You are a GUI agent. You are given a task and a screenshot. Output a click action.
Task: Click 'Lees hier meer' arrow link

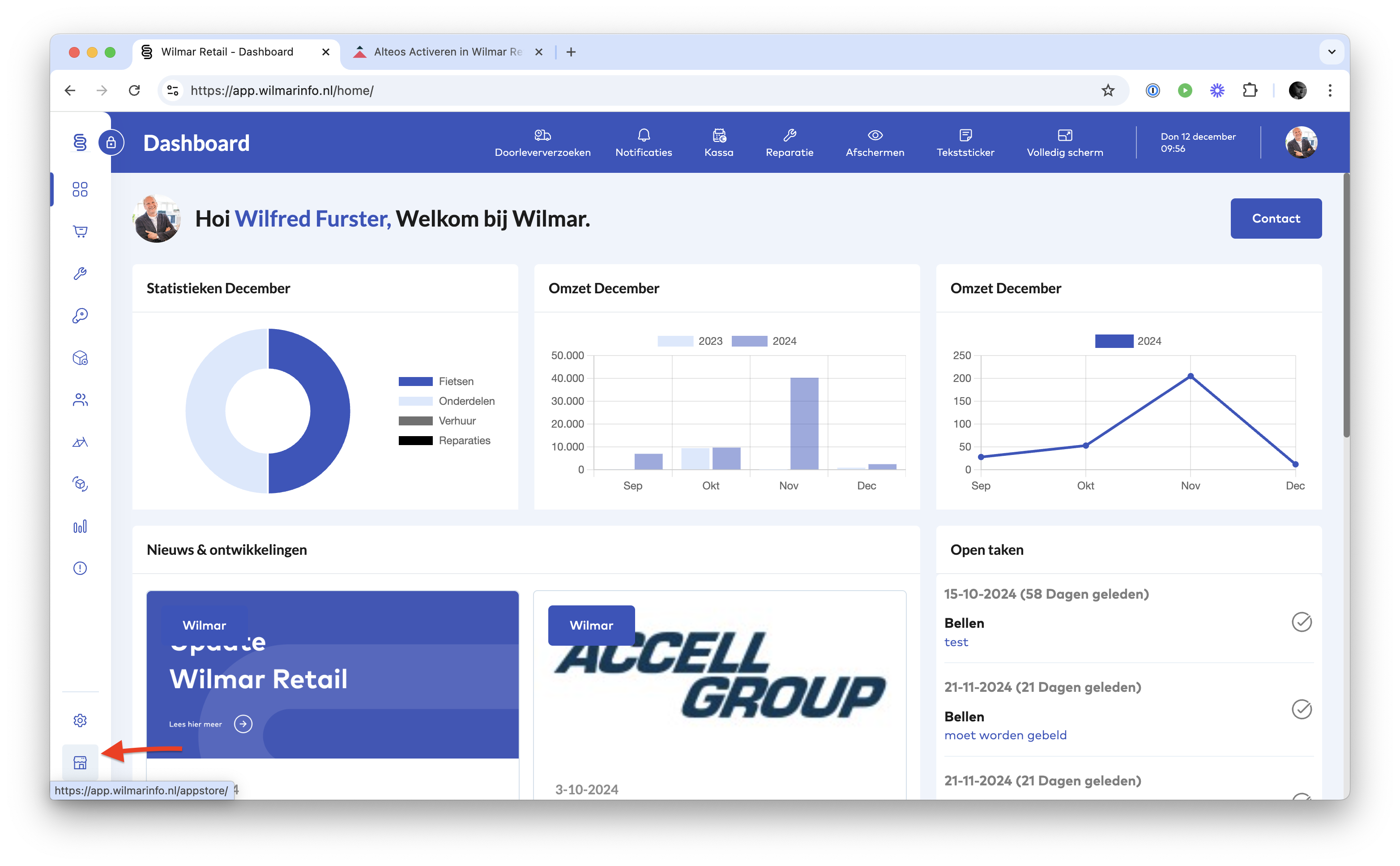point(243,724)
